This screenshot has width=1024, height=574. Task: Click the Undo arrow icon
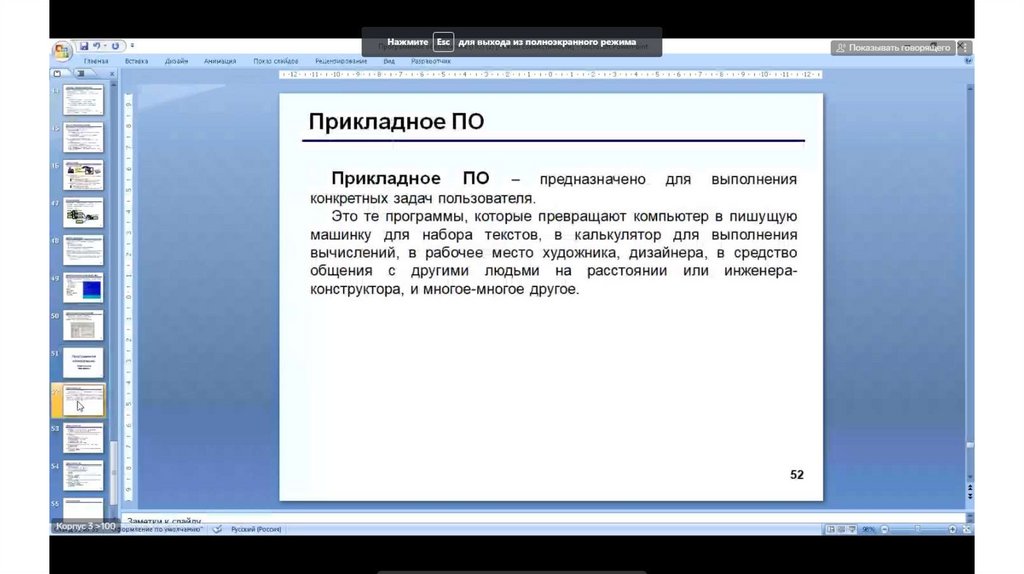97,46
